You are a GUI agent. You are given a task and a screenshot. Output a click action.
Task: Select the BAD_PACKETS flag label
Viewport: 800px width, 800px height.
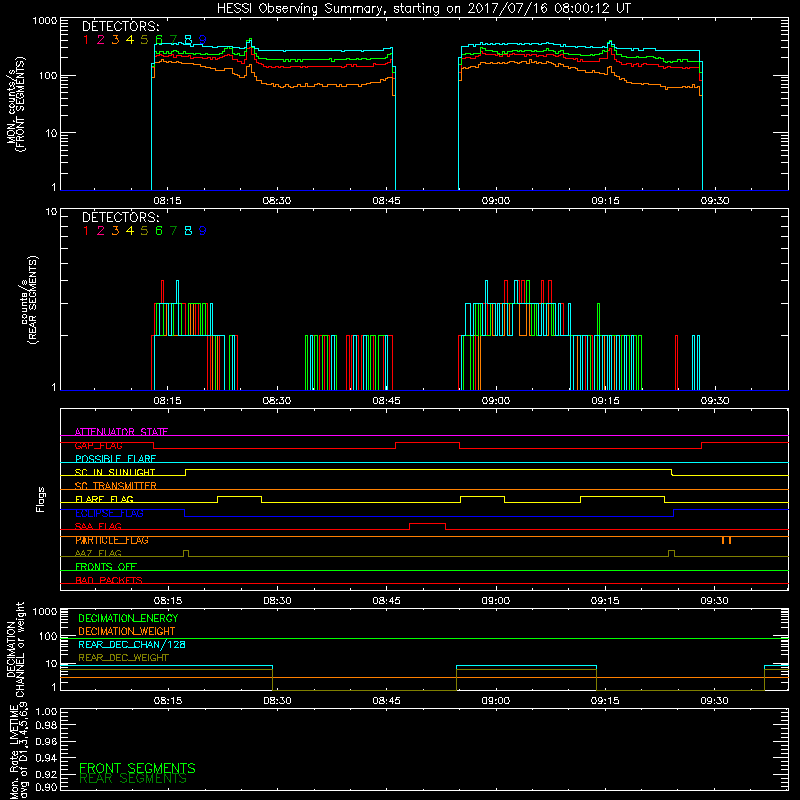[109, 580]
